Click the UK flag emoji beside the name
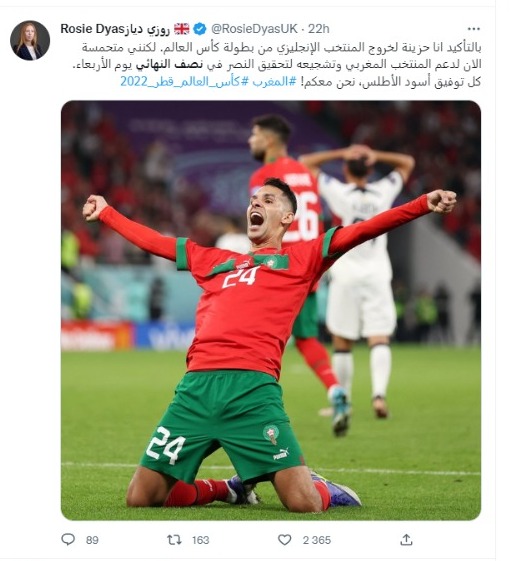 tap(182, 29)
